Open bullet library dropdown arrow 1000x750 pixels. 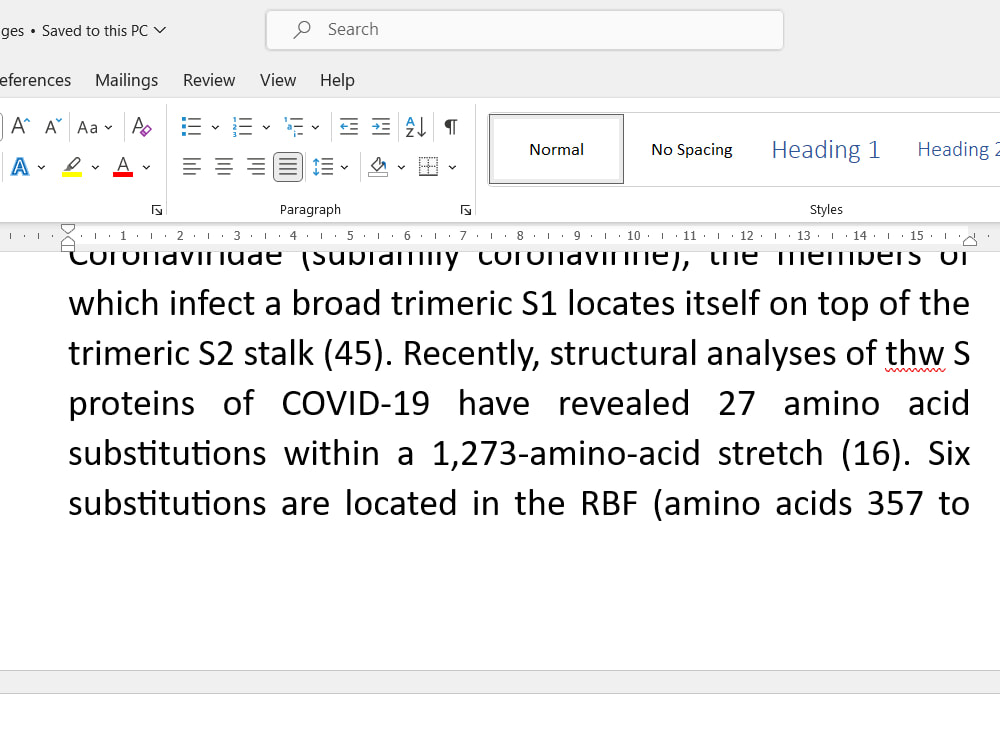point(215,128)
